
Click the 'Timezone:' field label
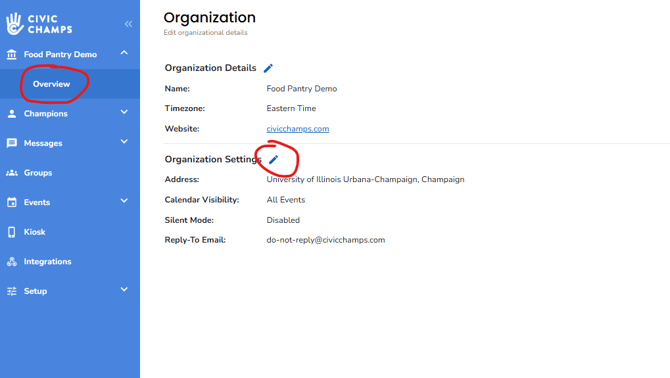[x=185, y=108]
